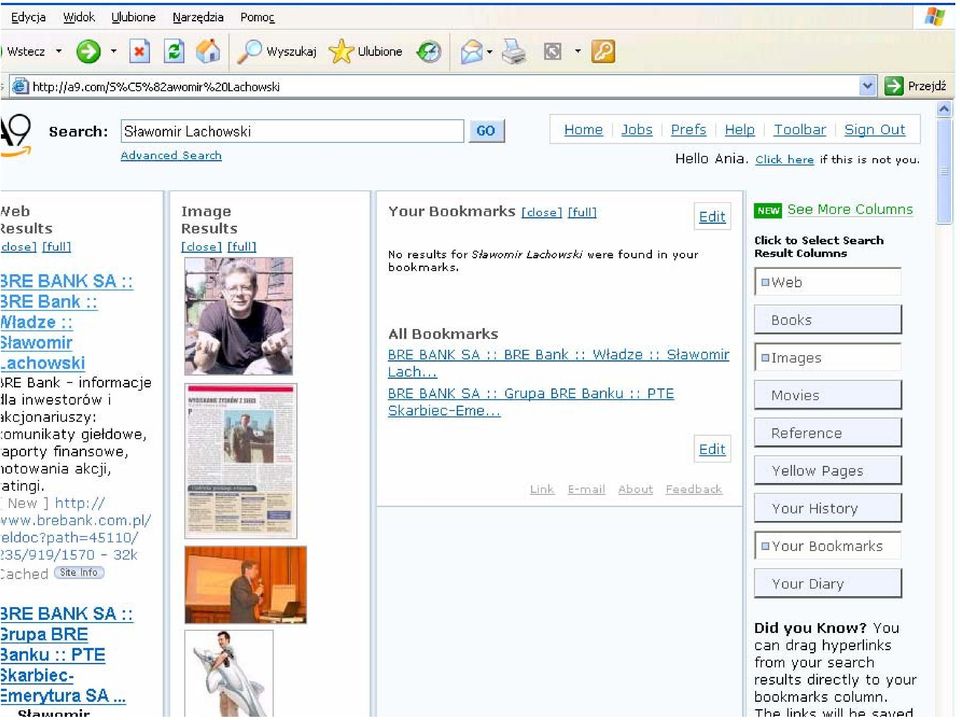Close the Your Bookmarks column

[542, 212]
